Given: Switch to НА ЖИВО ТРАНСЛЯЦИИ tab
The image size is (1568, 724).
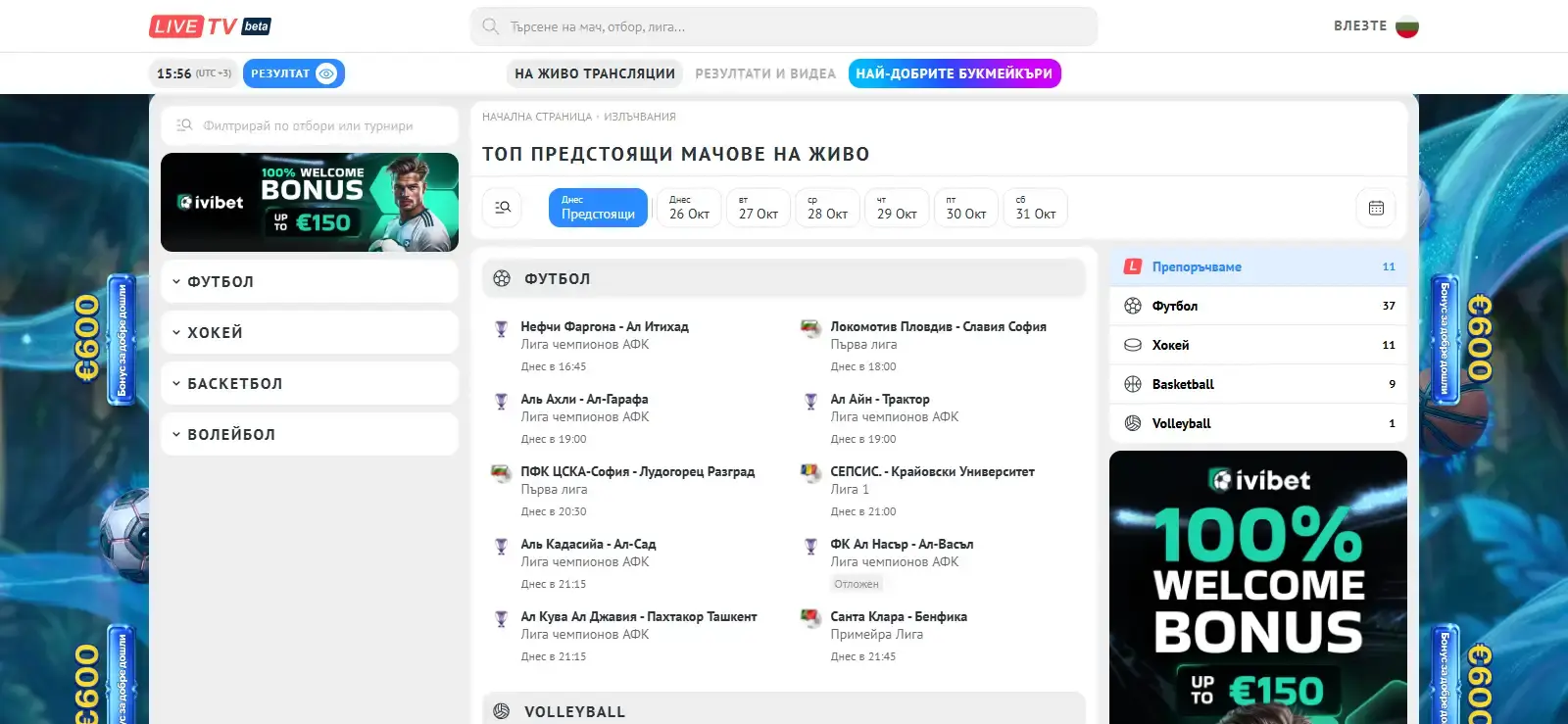Looking at the screenshot, I should (x=595, y=73).
